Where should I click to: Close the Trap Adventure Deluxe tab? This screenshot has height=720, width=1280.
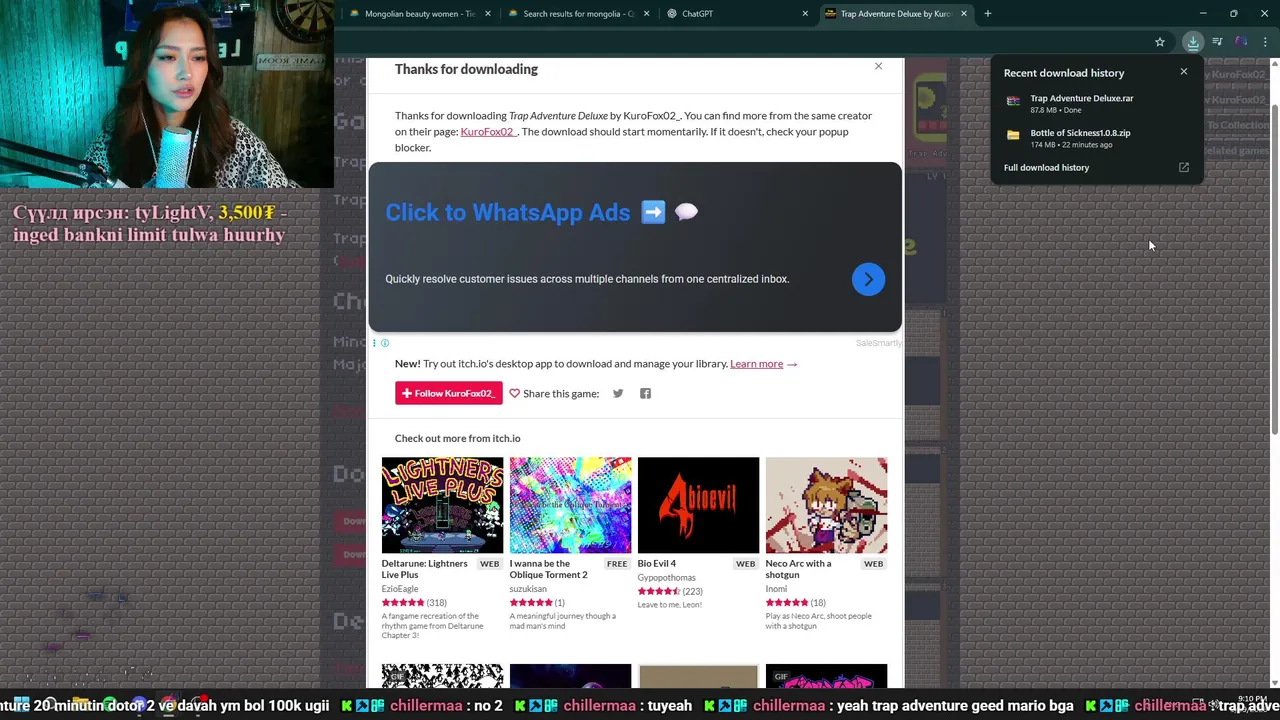tap(964, 14)
